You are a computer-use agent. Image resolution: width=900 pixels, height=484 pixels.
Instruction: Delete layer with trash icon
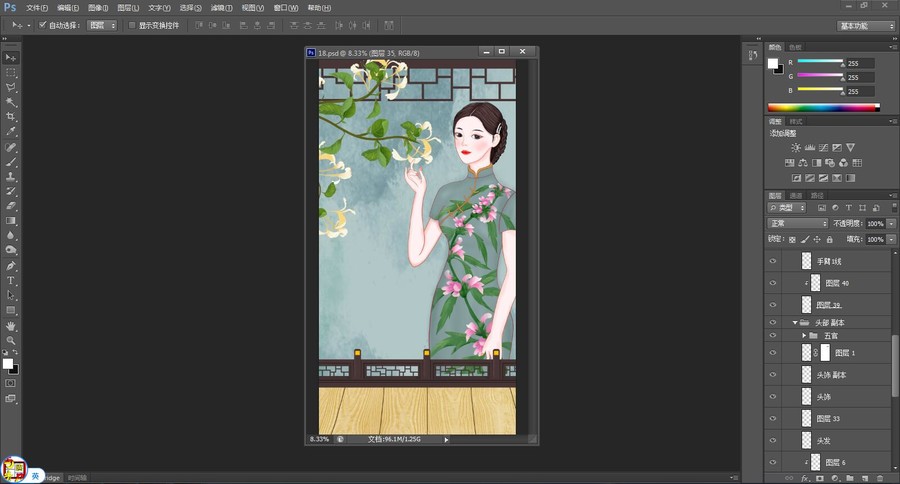pyautogui.click(x=880, y=478)
